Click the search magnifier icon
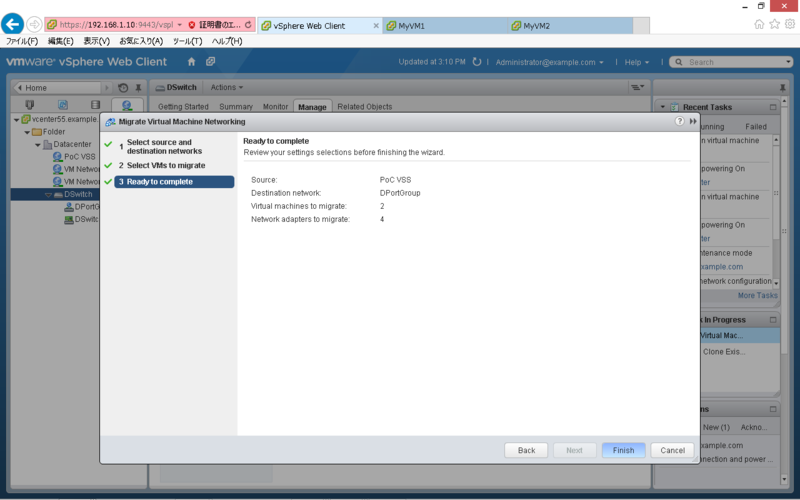The image size is (800, 500). 679,62
